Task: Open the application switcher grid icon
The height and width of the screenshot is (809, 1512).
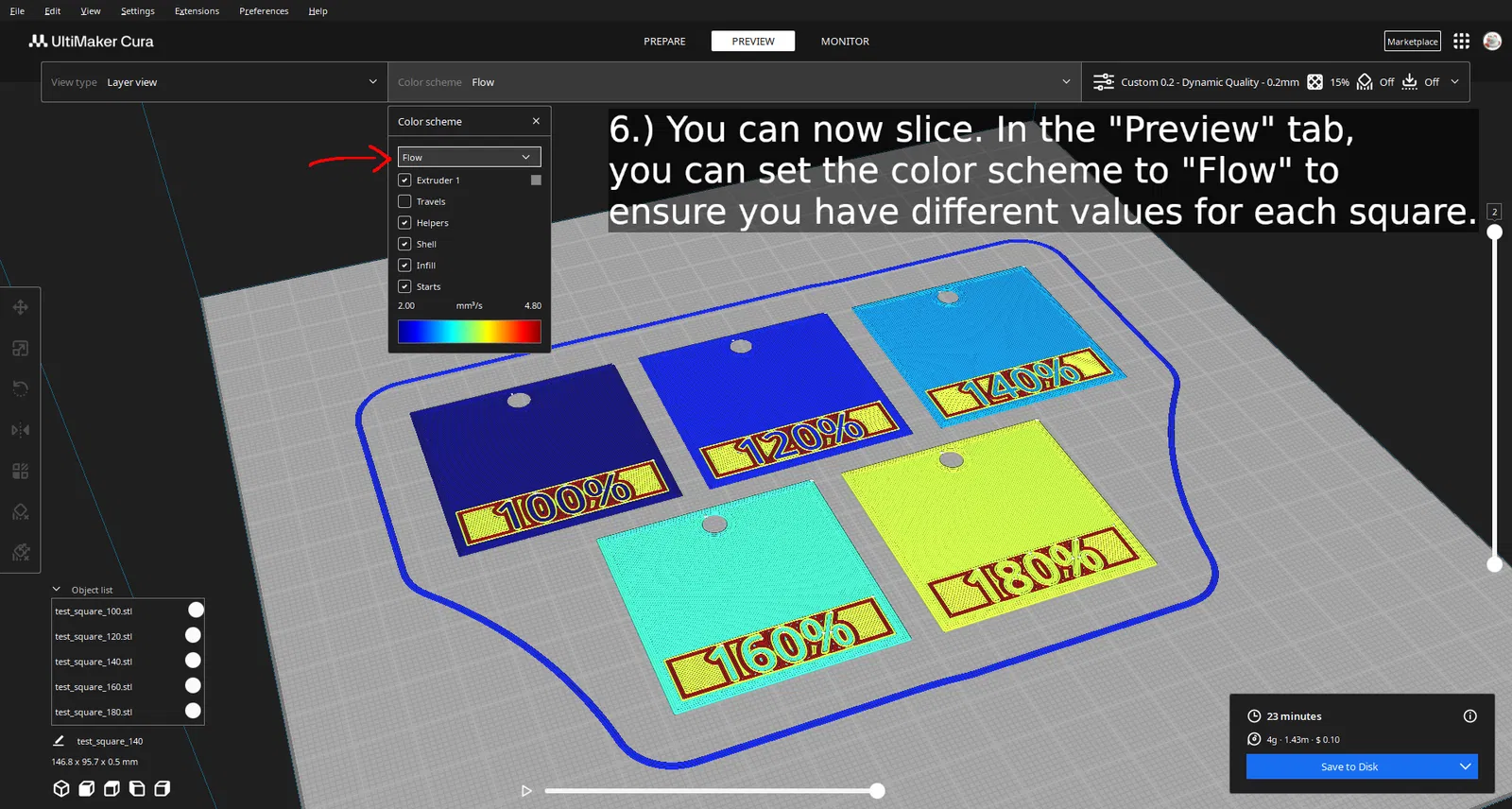Action: (1461, 41)
